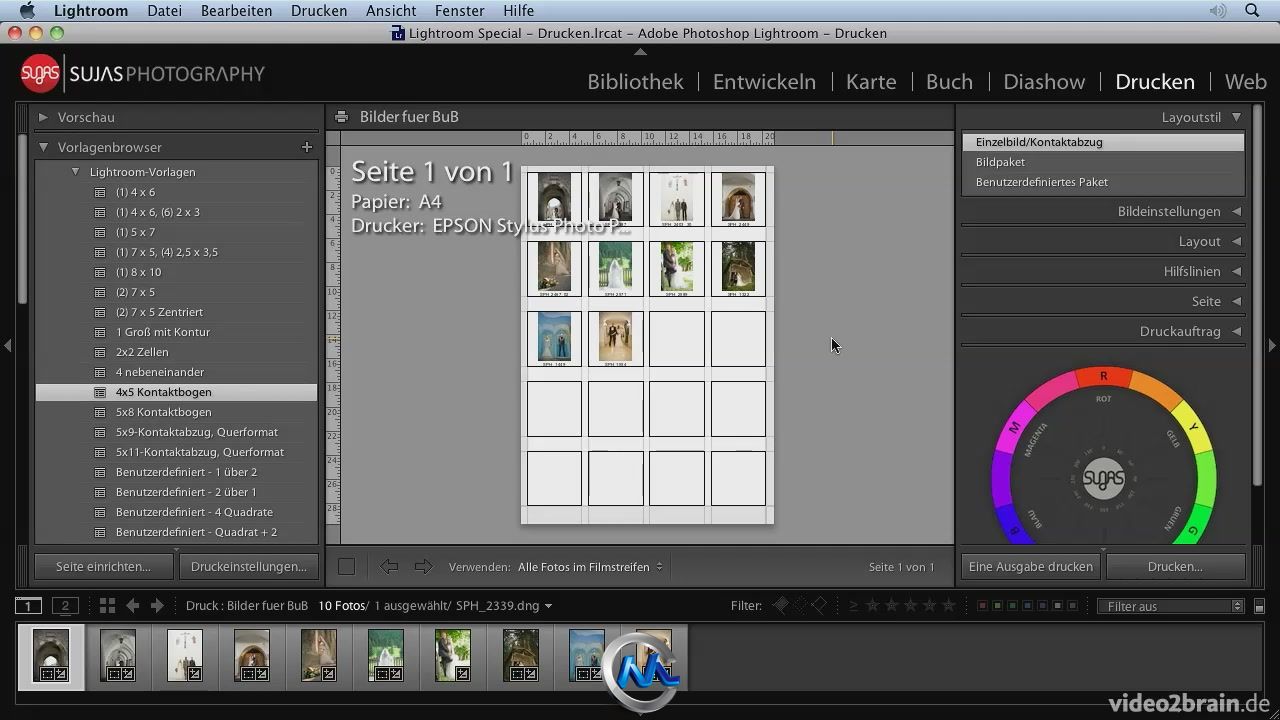Image resolution: width=1280 pixels, height=720 pixels.
Task: Click the template icon of 5x8 Kontaktbogen
Action: tap(100, 412)
